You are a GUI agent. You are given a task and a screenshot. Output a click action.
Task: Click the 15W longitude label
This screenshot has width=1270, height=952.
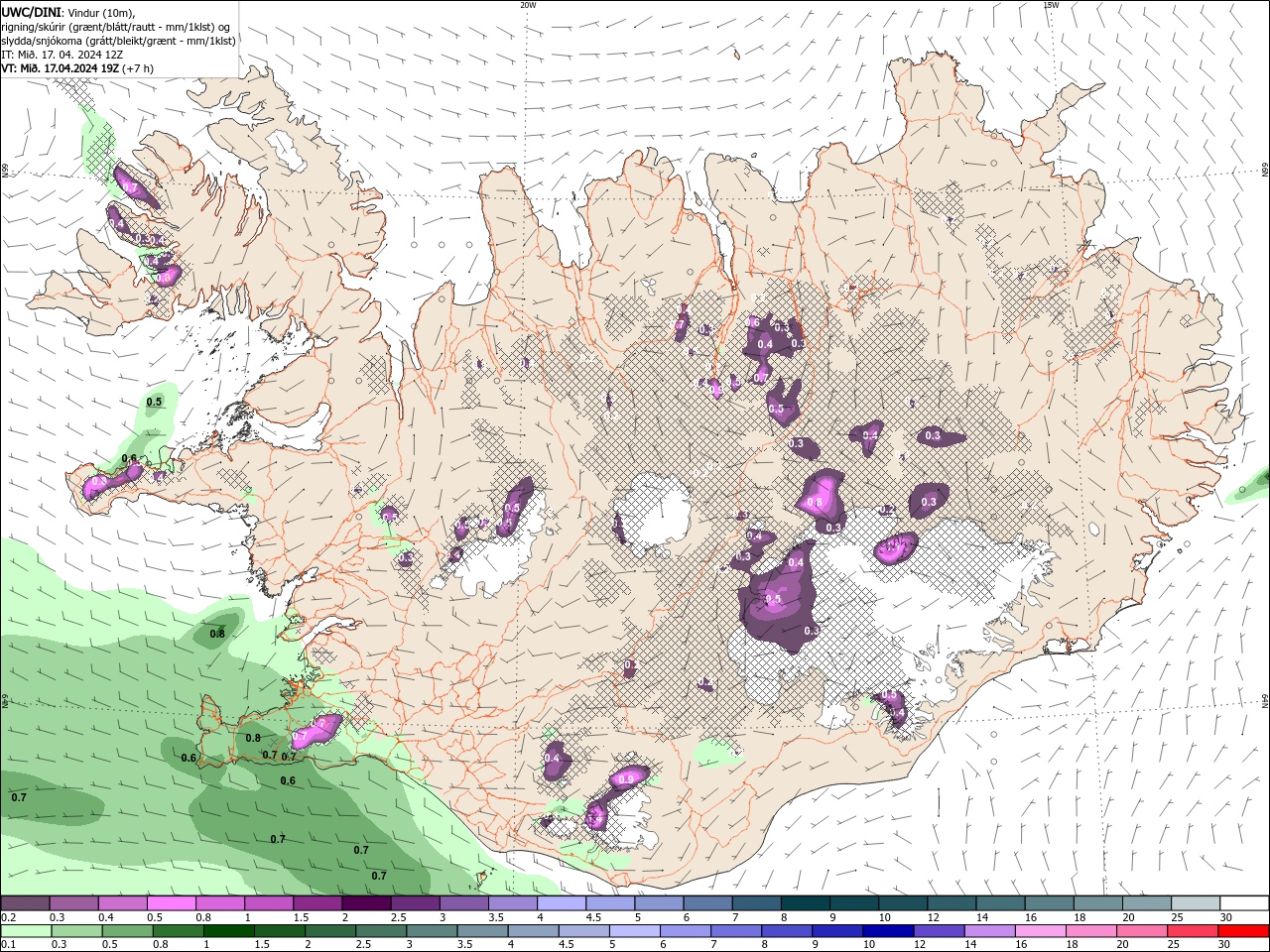pos(1051,5)
